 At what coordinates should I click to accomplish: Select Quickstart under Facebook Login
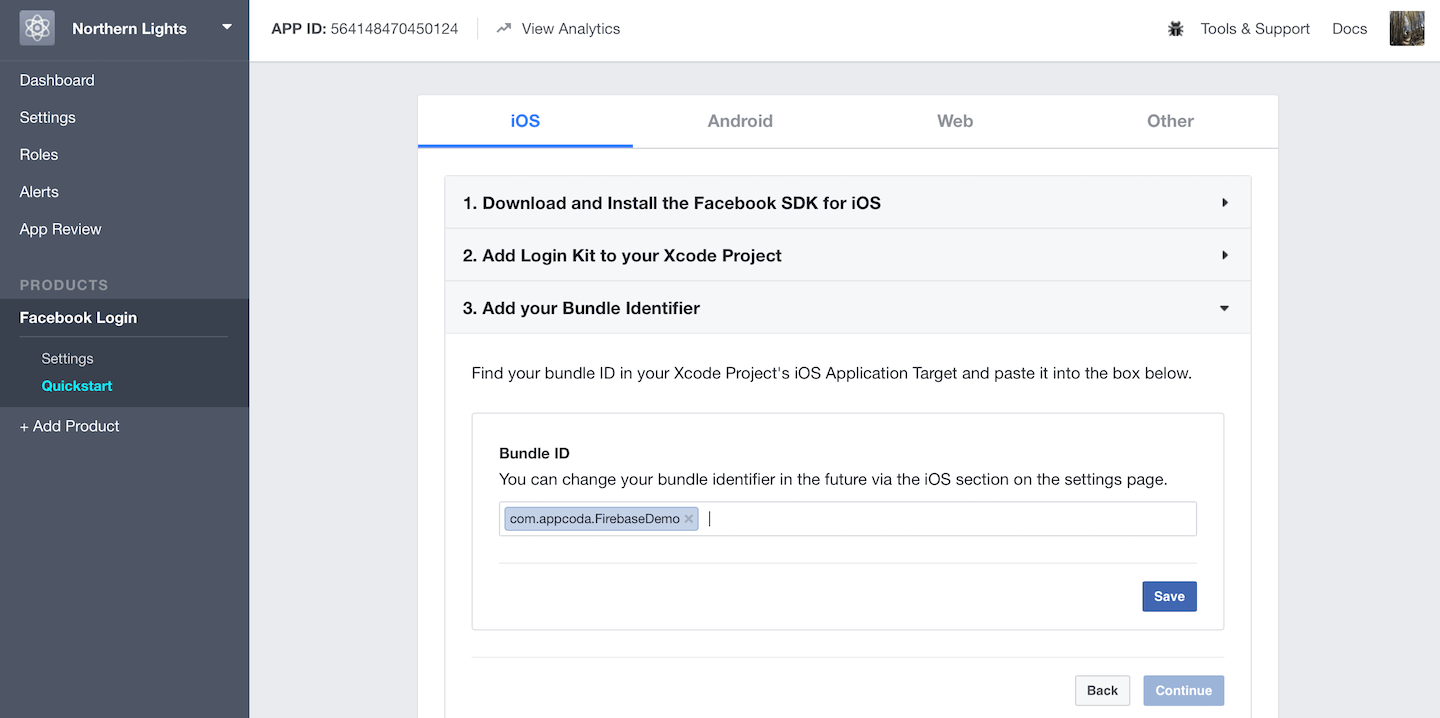(x=77, y=386)
